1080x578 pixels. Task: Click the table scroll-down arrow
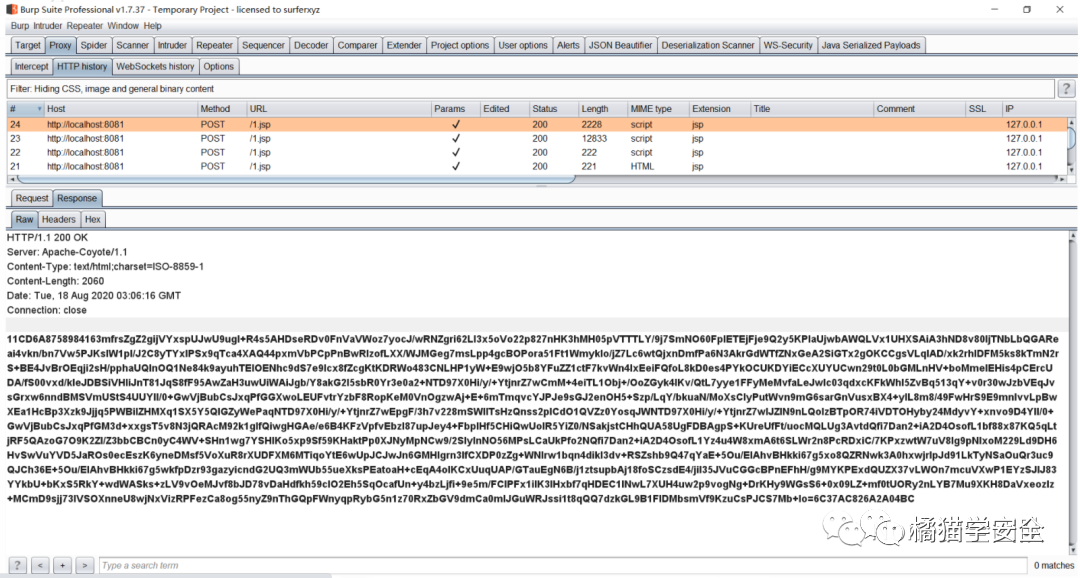pos(1070,169)
